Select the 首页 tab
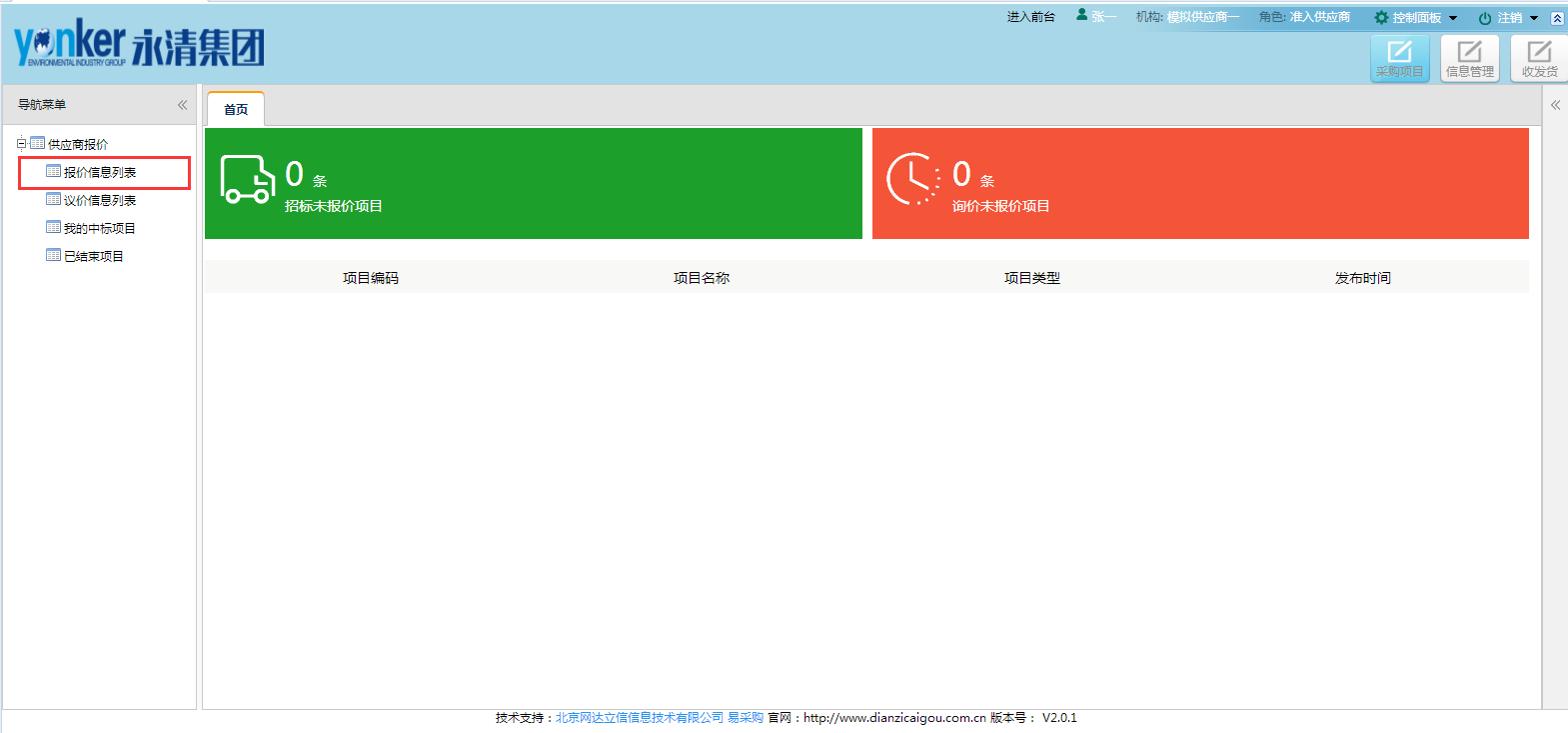1568x733 pixels. [236, 110]
